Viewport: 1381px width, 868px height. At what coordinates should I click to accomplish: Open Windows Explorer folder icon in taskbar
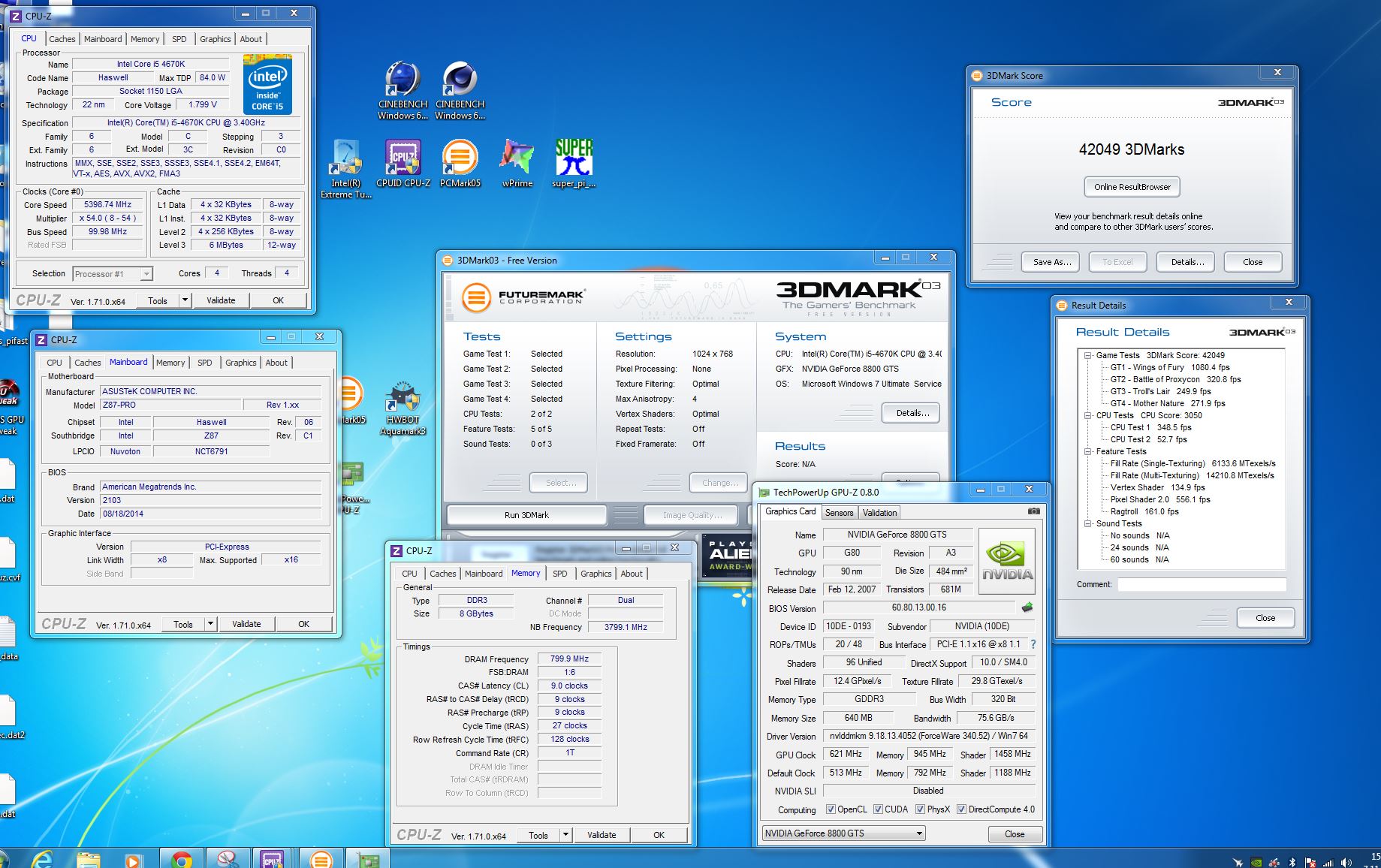click(x=88, y=858)
